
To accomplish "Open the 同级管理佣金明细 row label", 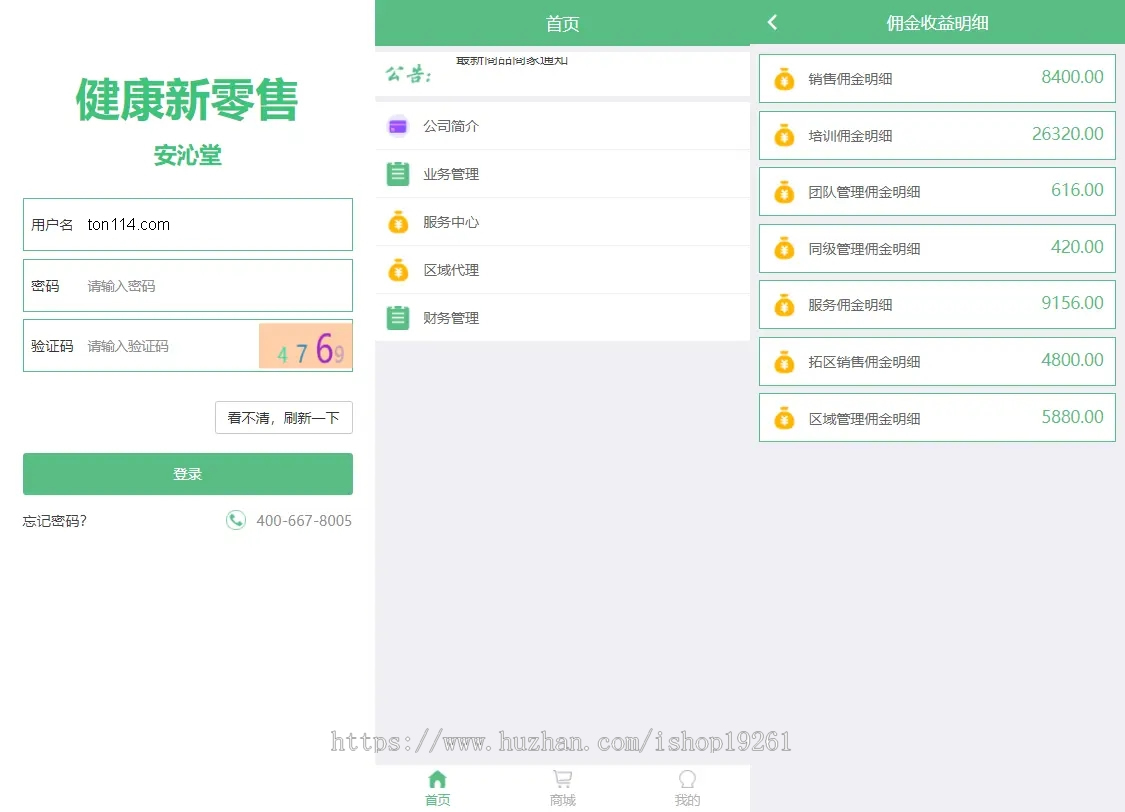I will click(x=864, y=249).
